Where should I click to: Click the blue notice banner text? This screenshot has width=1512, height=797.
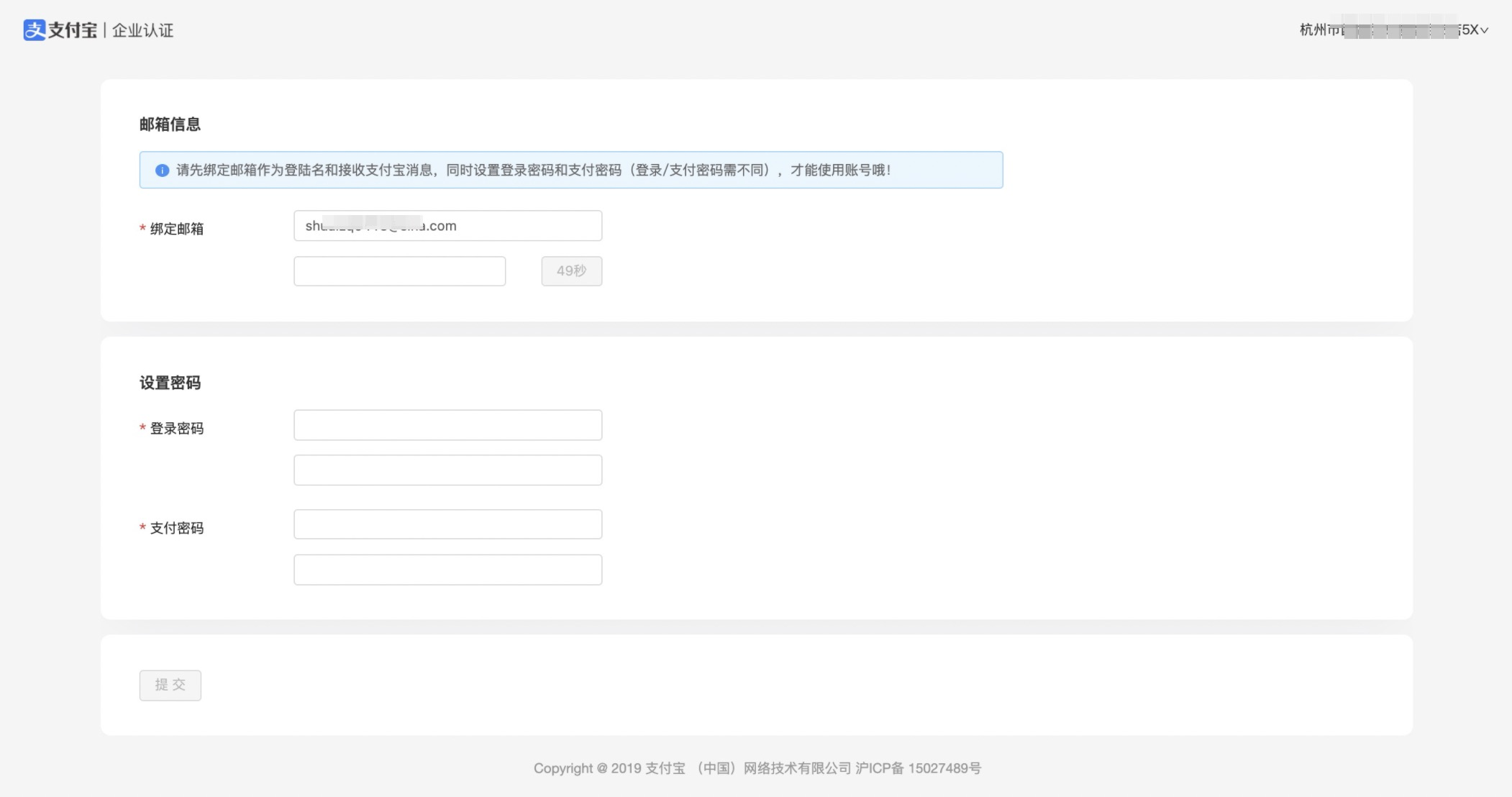(x=532, y=170)
